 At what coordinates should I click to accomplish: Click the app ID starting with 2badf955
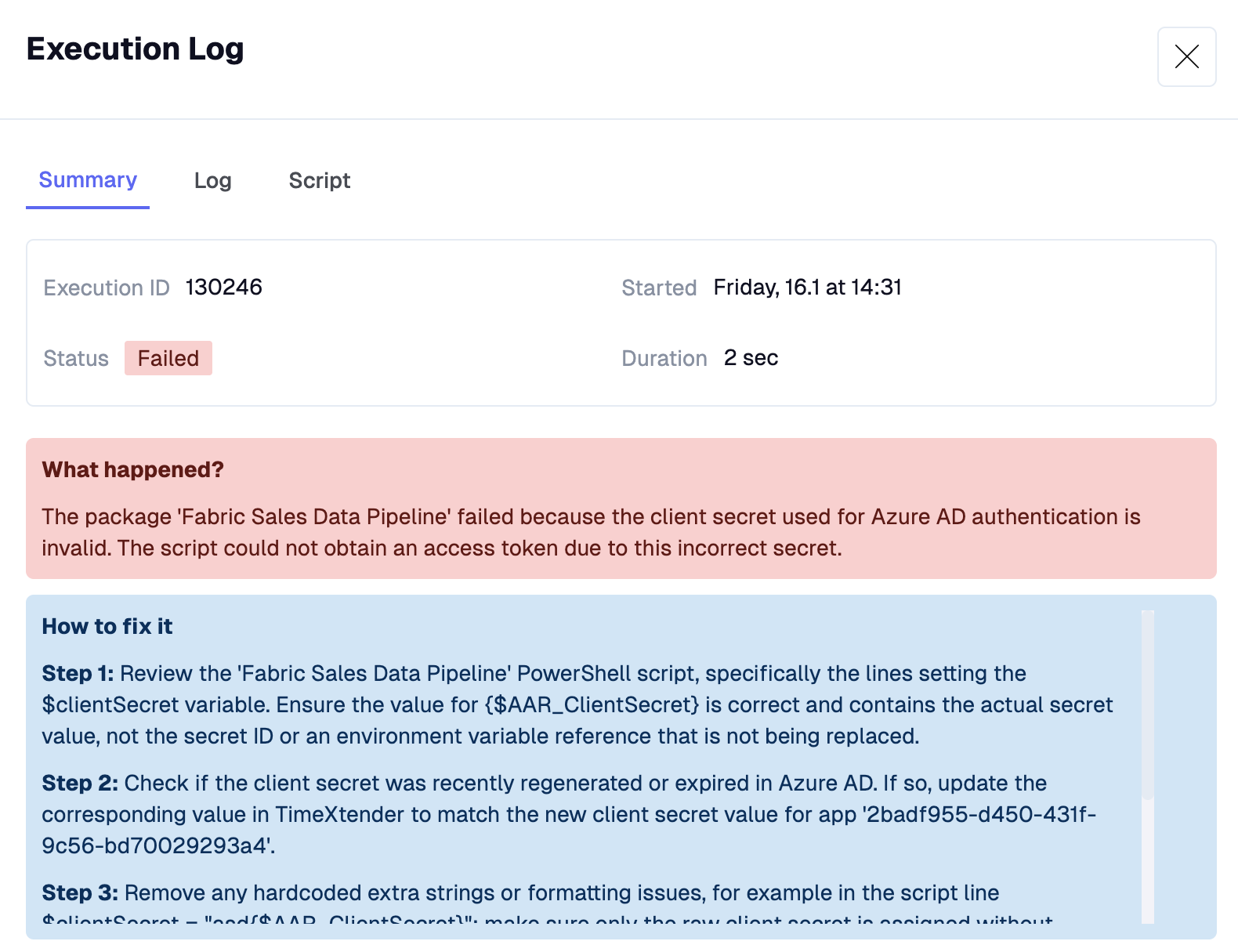[979, 815]
